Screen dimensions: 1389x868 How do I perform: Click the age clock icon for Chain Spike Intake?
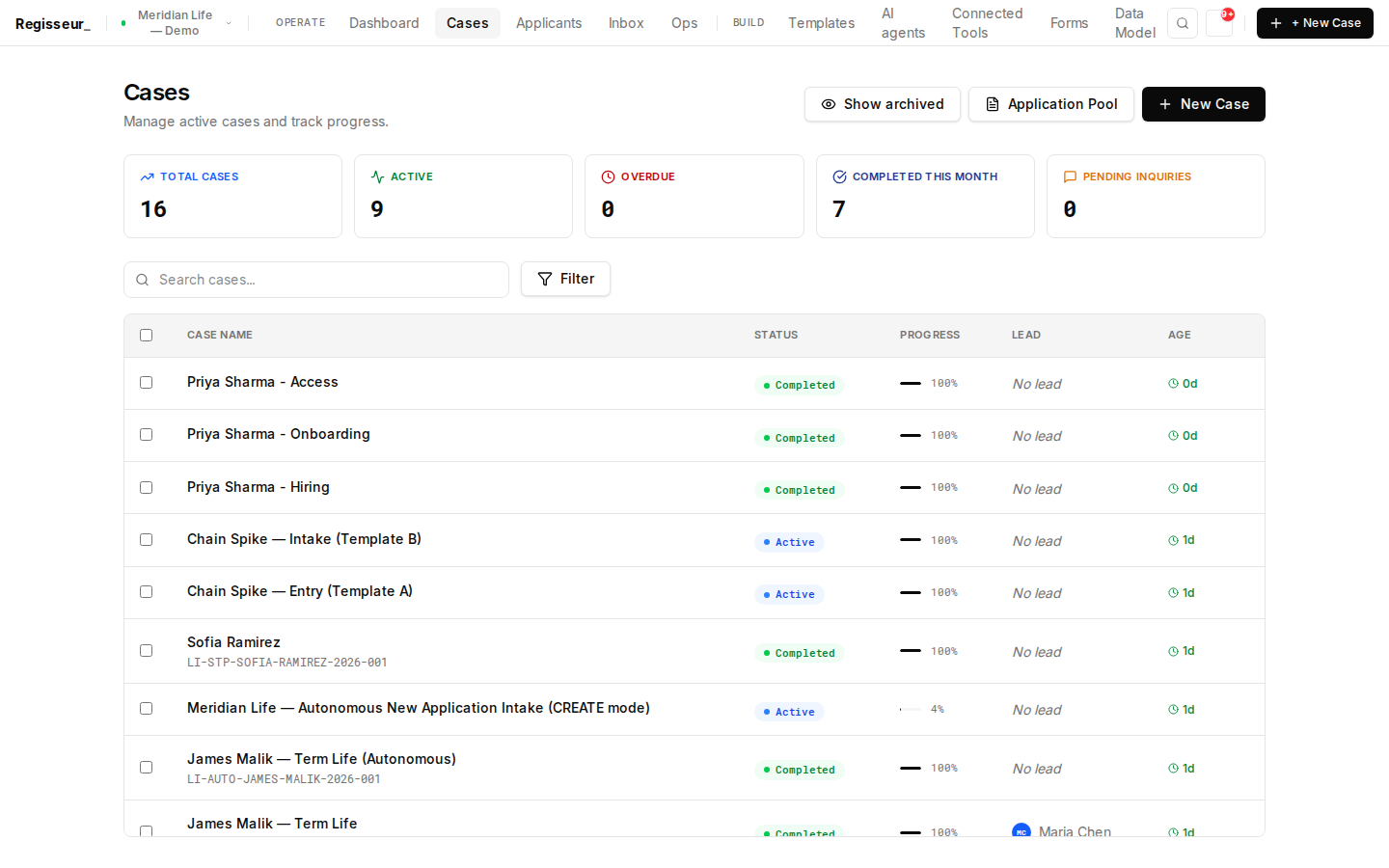tap(1174, 540)
